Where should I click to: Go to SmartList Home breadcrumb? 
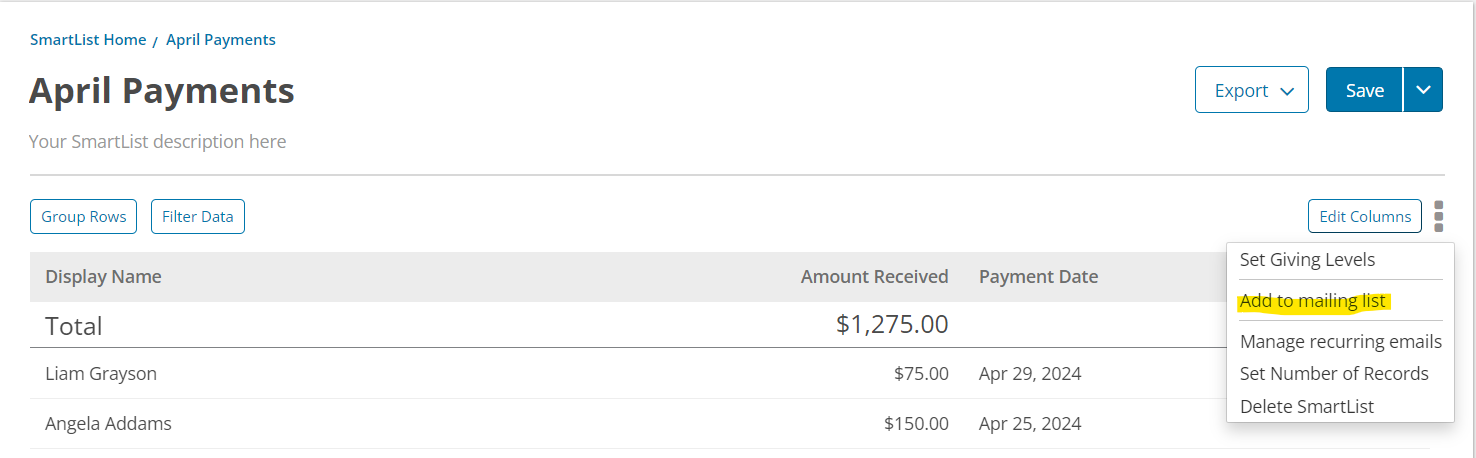88,40
